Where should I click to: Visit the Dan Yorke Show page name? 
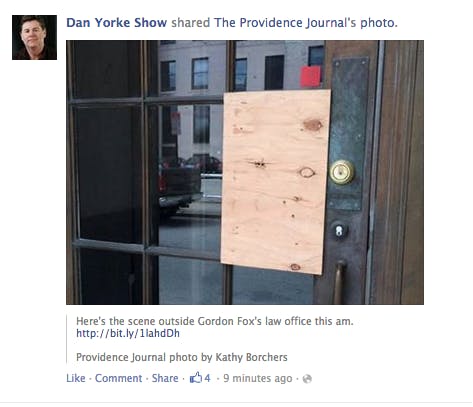[116, 23]
